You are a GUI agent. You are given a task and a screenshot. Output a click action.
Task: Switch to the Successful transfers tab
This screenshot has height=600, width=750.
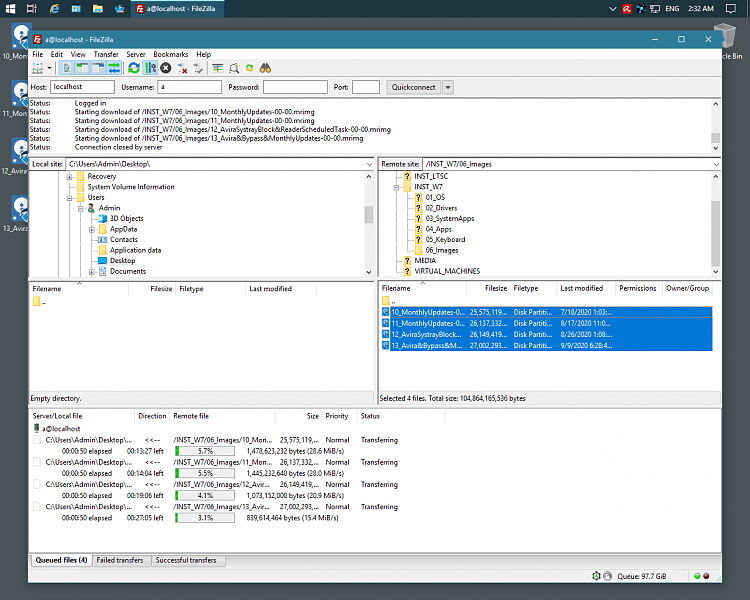pos(188,560)
